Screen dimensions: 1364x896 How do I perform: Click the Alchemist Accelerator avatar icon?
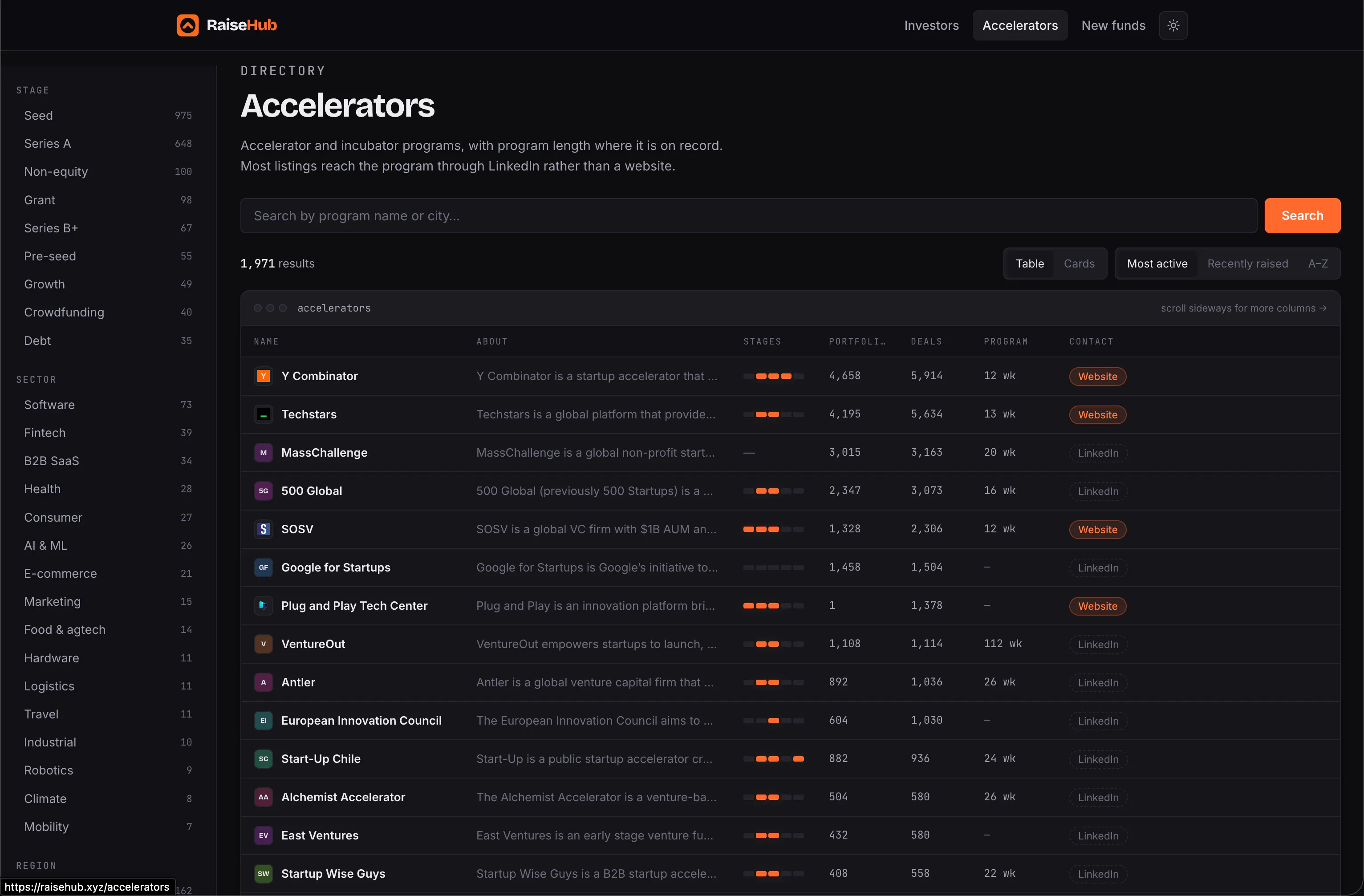tap(264, 797)
